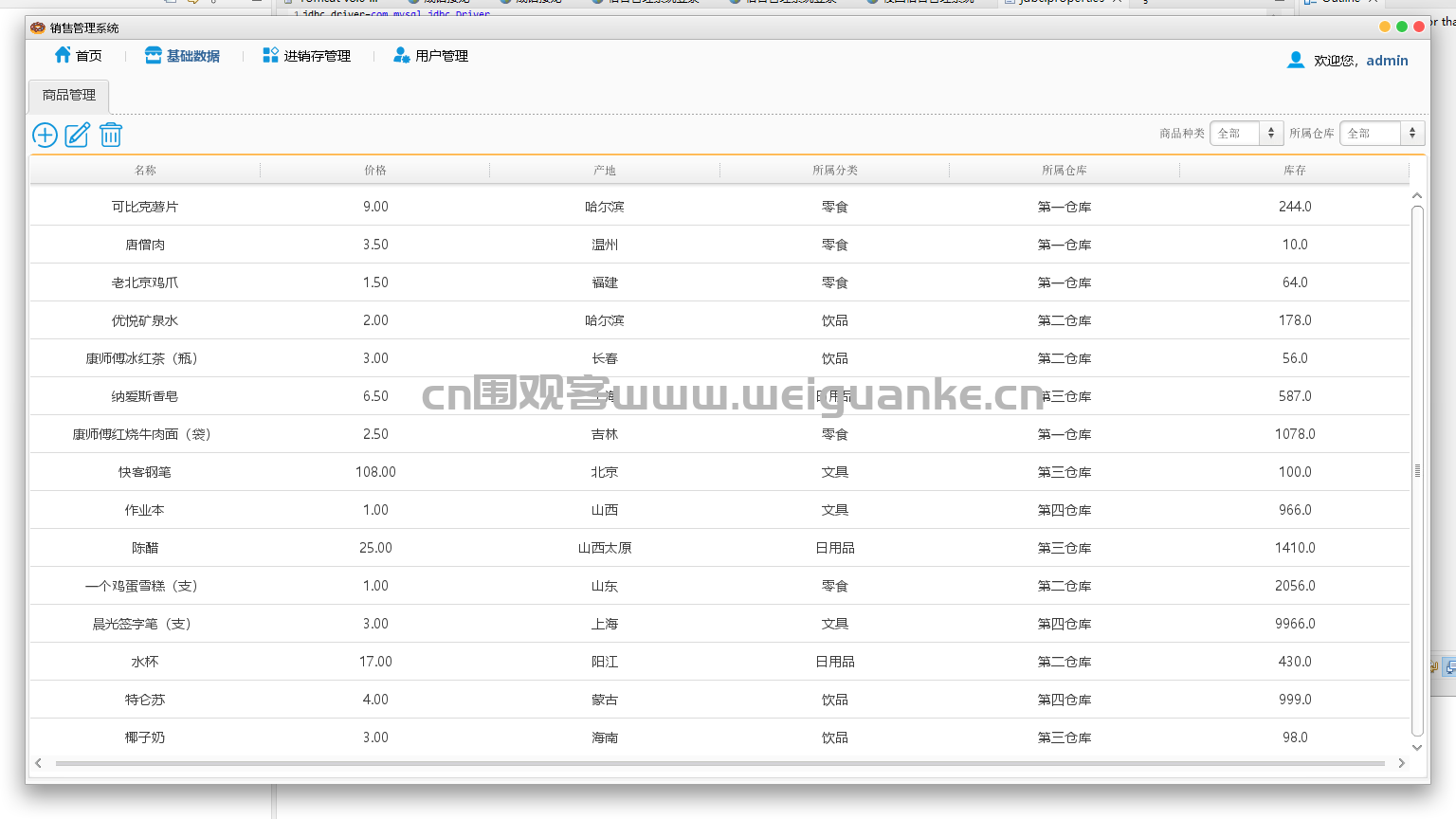Sort by 价格 column header

coord(375,171)
